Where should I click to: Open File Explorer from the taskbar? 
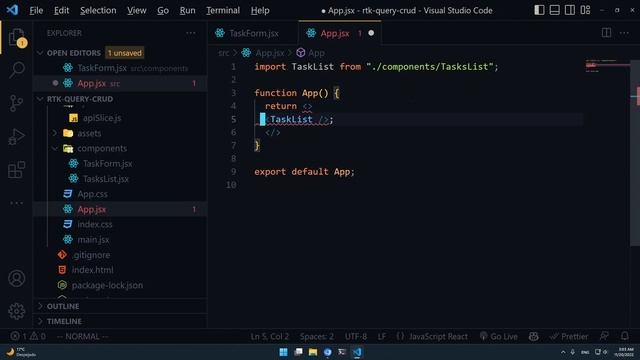pos(313,352)
